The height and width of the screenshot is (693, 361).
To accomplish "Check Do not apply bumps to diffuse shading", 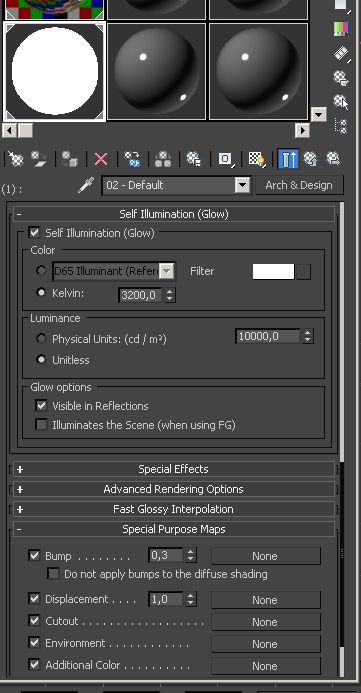I will 53,574.
